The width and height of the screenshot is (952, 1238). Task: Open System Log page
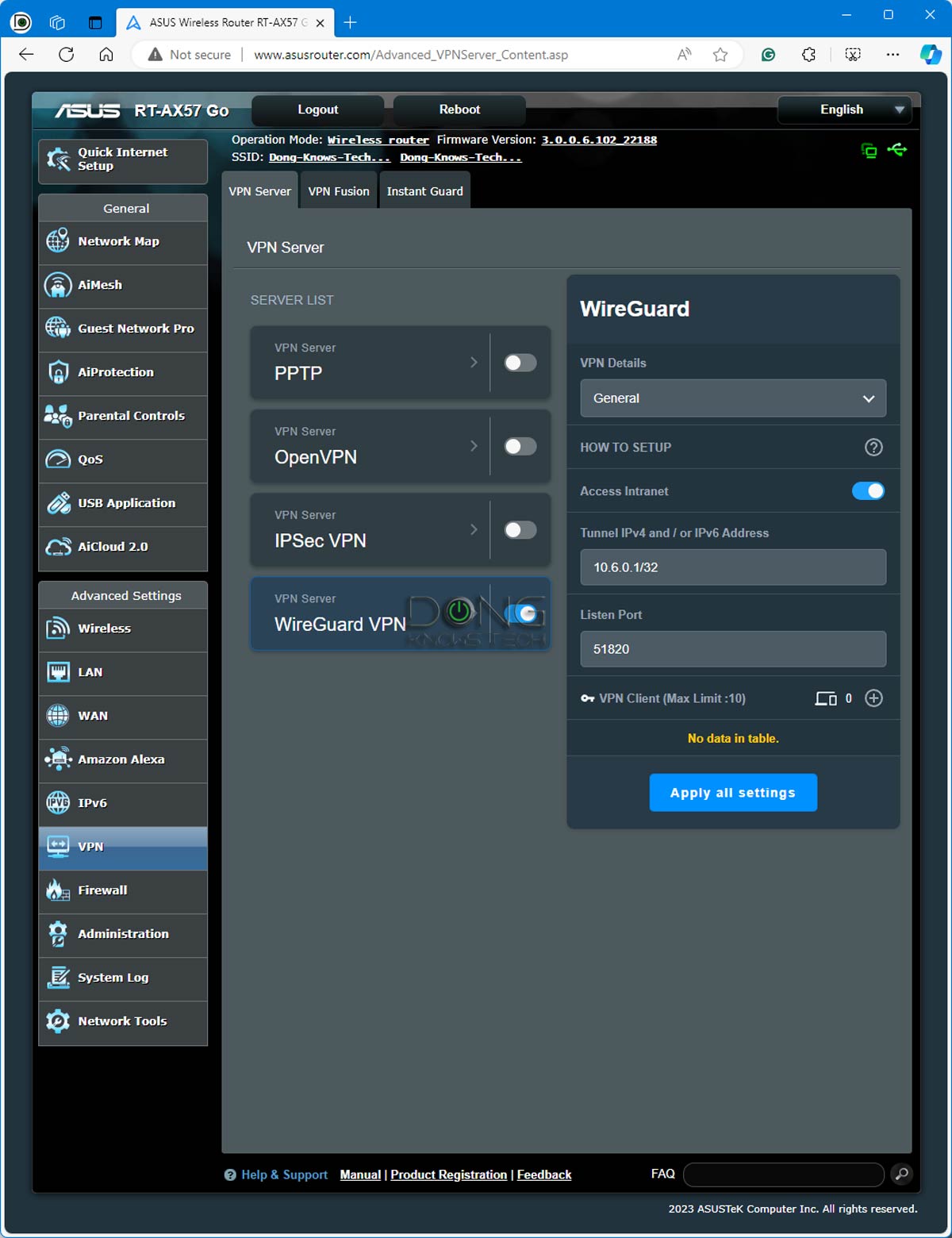tap(123, 978)
